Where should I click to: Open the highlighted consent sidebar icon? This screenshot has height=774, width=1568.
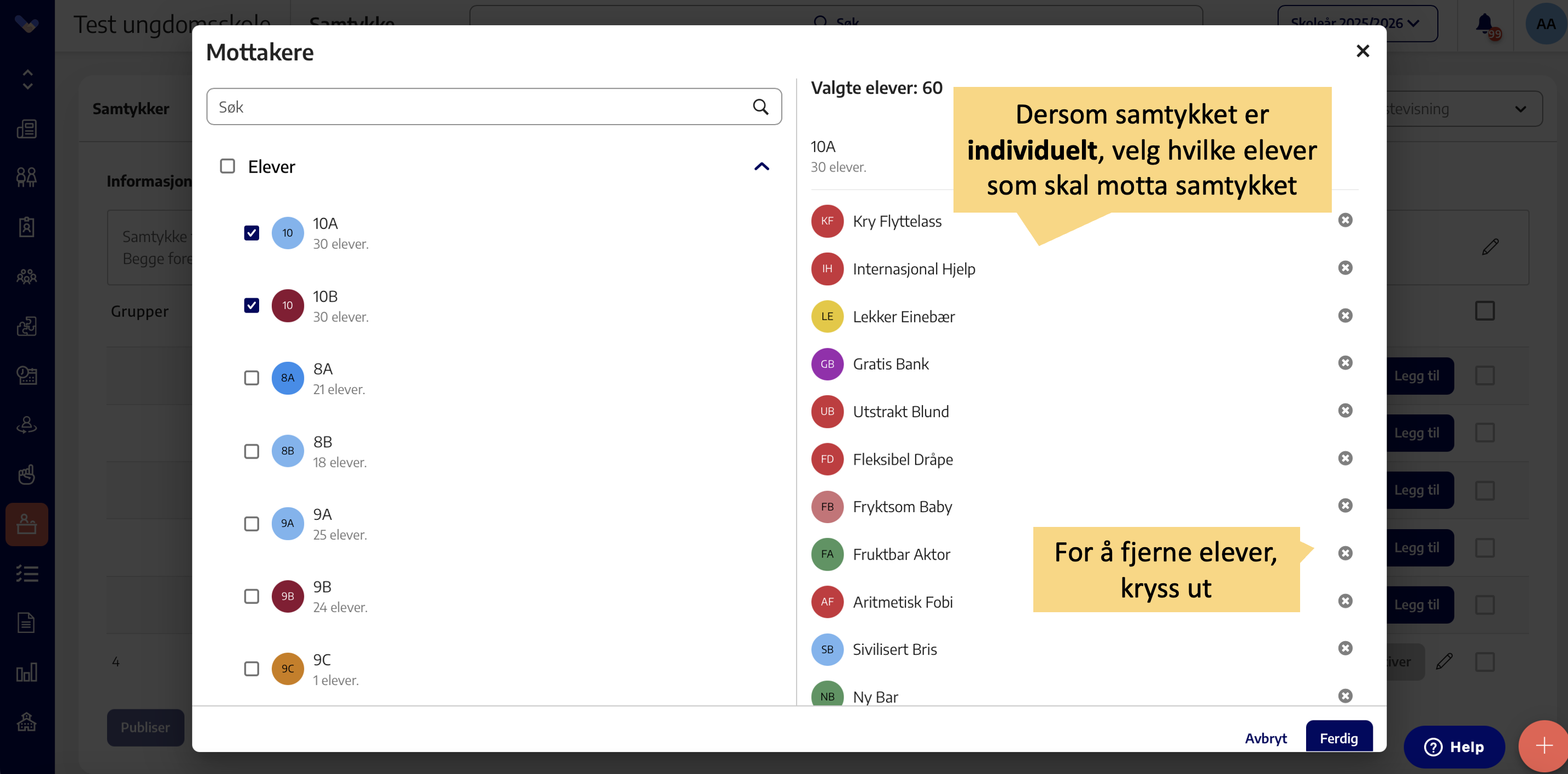point(27,524)
